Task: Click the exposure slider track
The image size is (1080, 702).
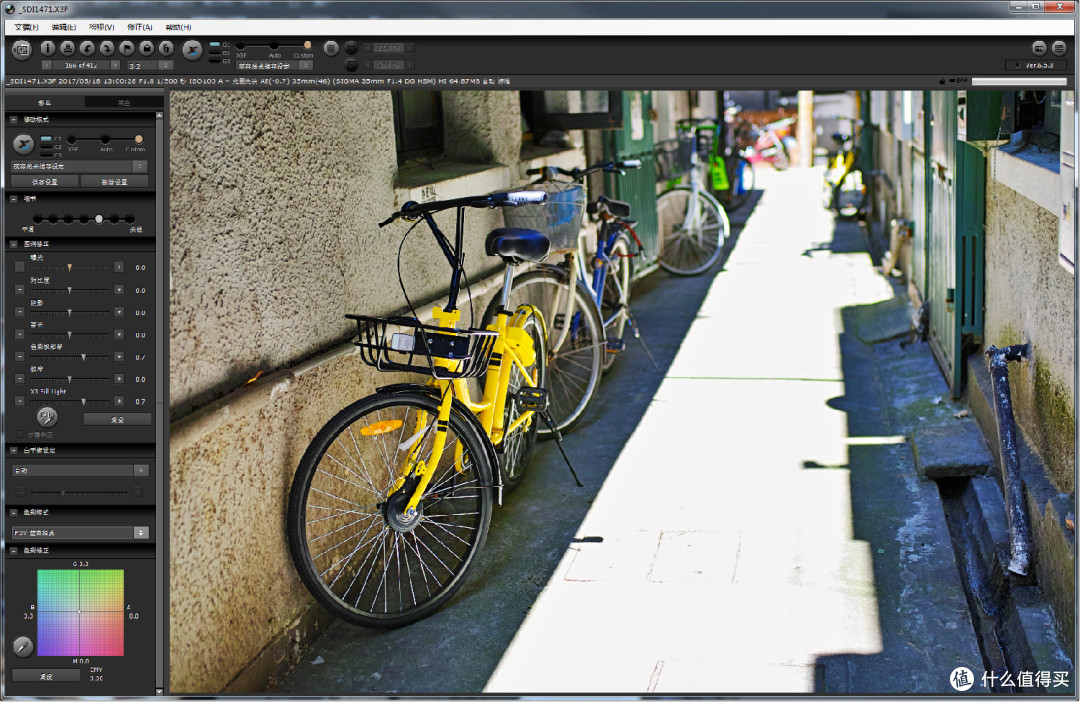Action: (x=70, y=267)
